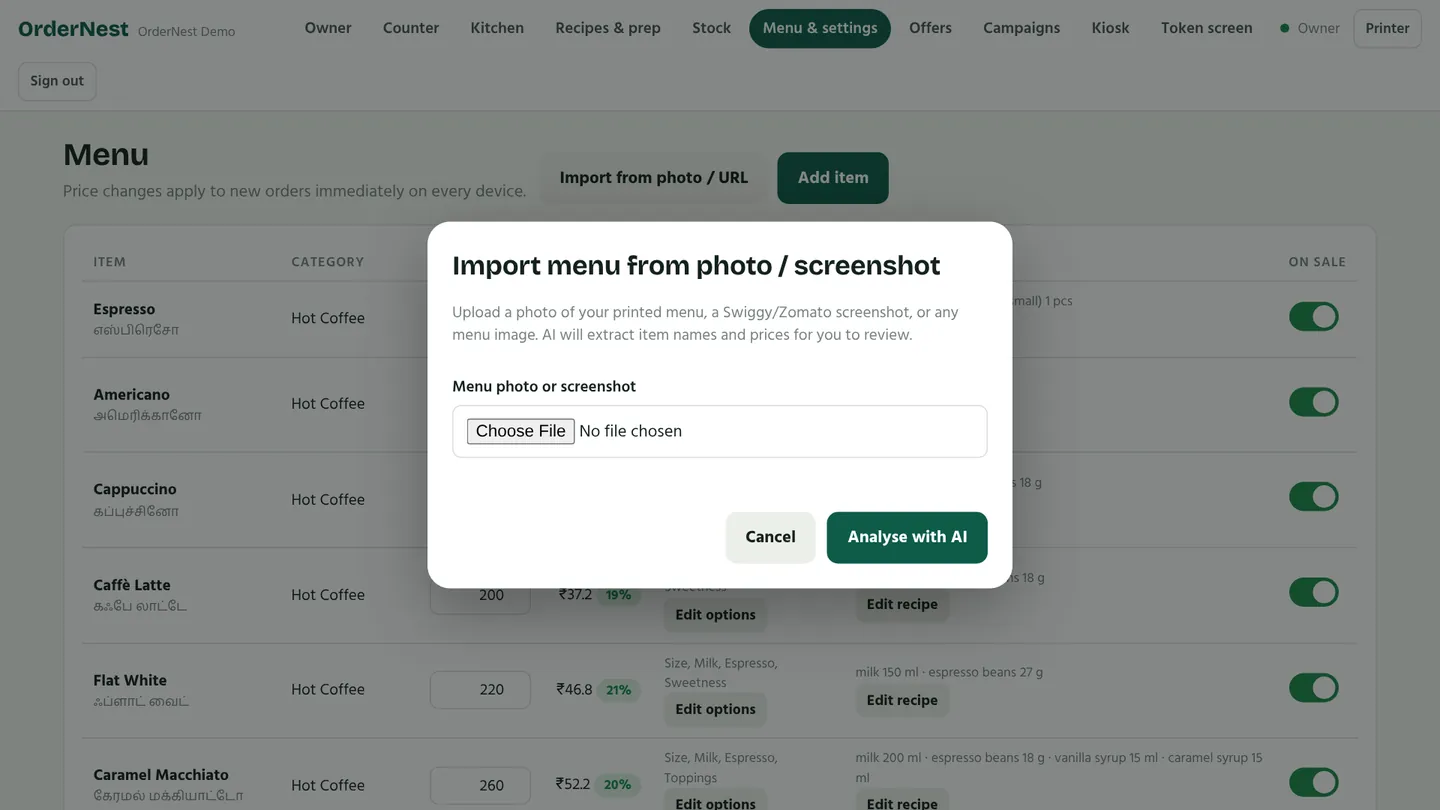Click Choose File for menu photo

click(520, 431)
